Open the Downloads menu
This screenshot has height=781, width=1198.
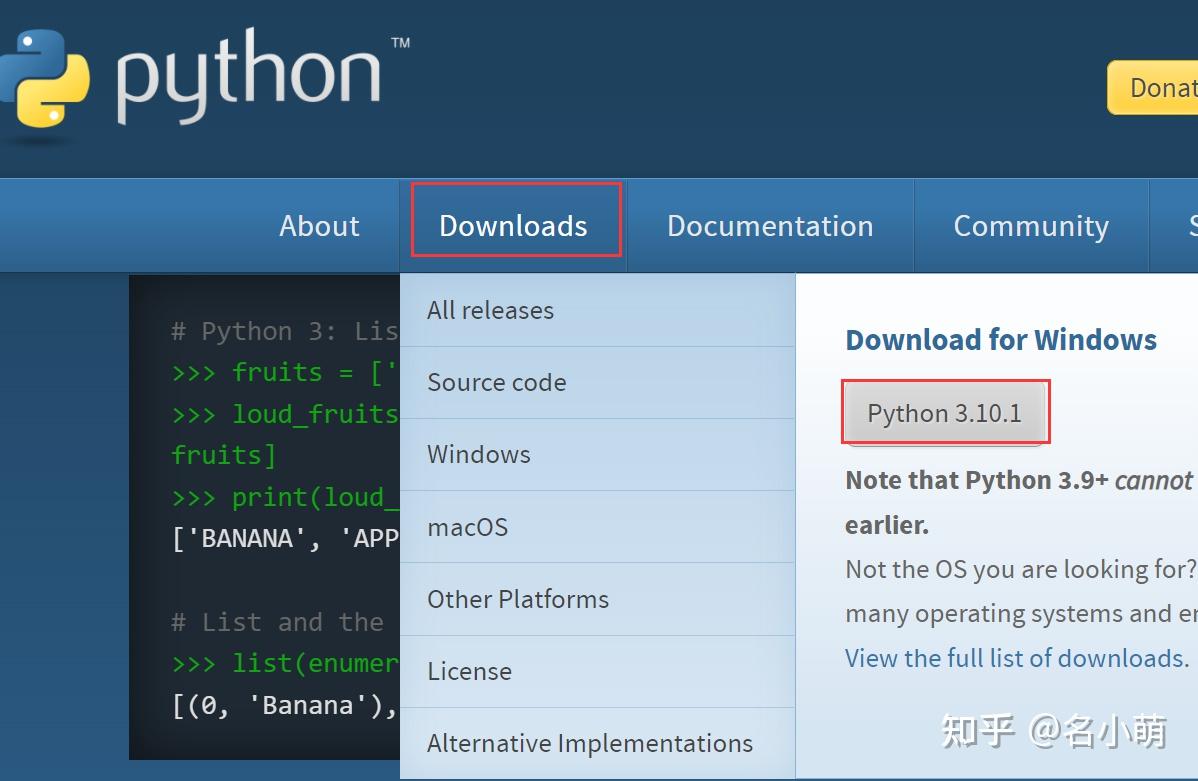pyautogui.click(x=513, y=226)
